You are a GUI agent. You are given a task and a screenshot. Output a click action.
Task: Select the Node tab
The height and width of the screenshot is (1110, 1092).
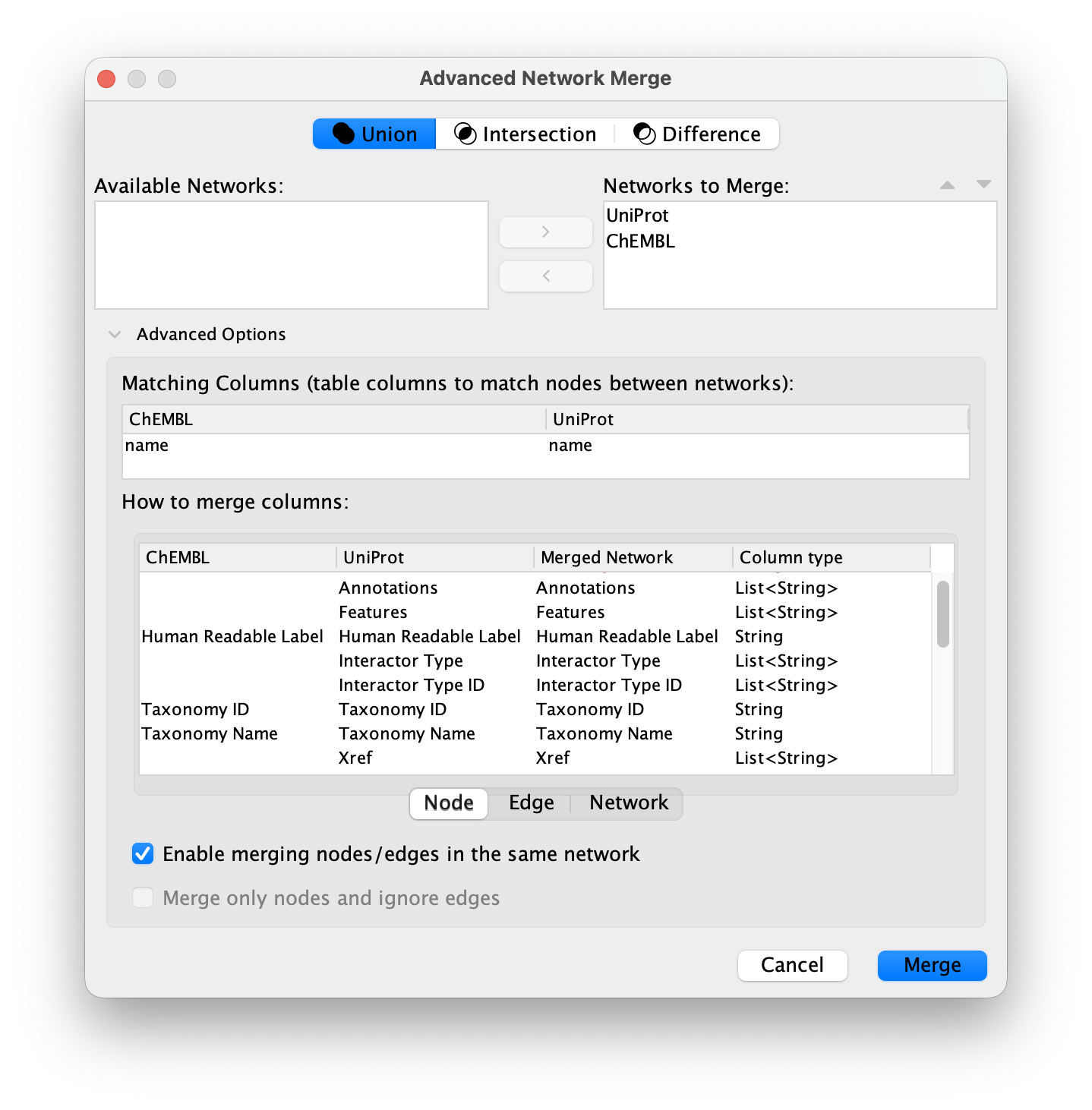pos(449,803)
